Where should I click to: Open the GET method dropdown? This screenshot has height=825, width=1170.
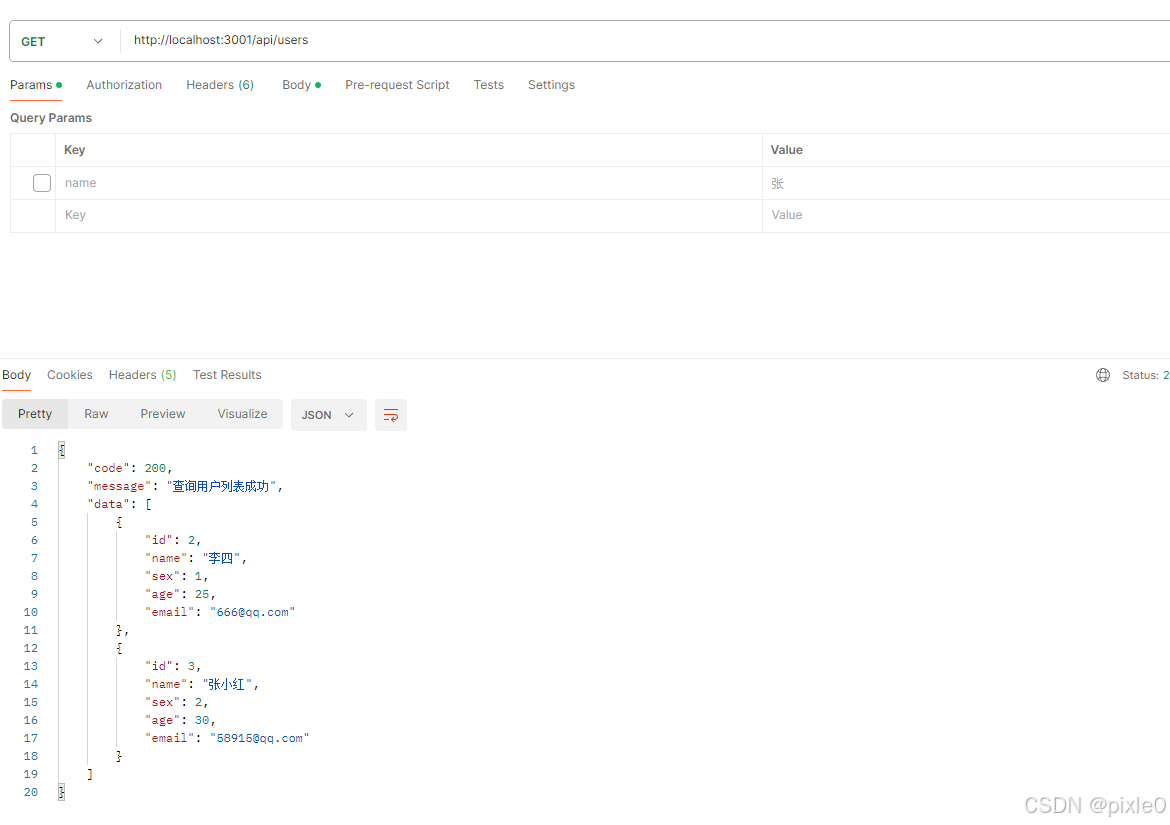coord(63,41)
